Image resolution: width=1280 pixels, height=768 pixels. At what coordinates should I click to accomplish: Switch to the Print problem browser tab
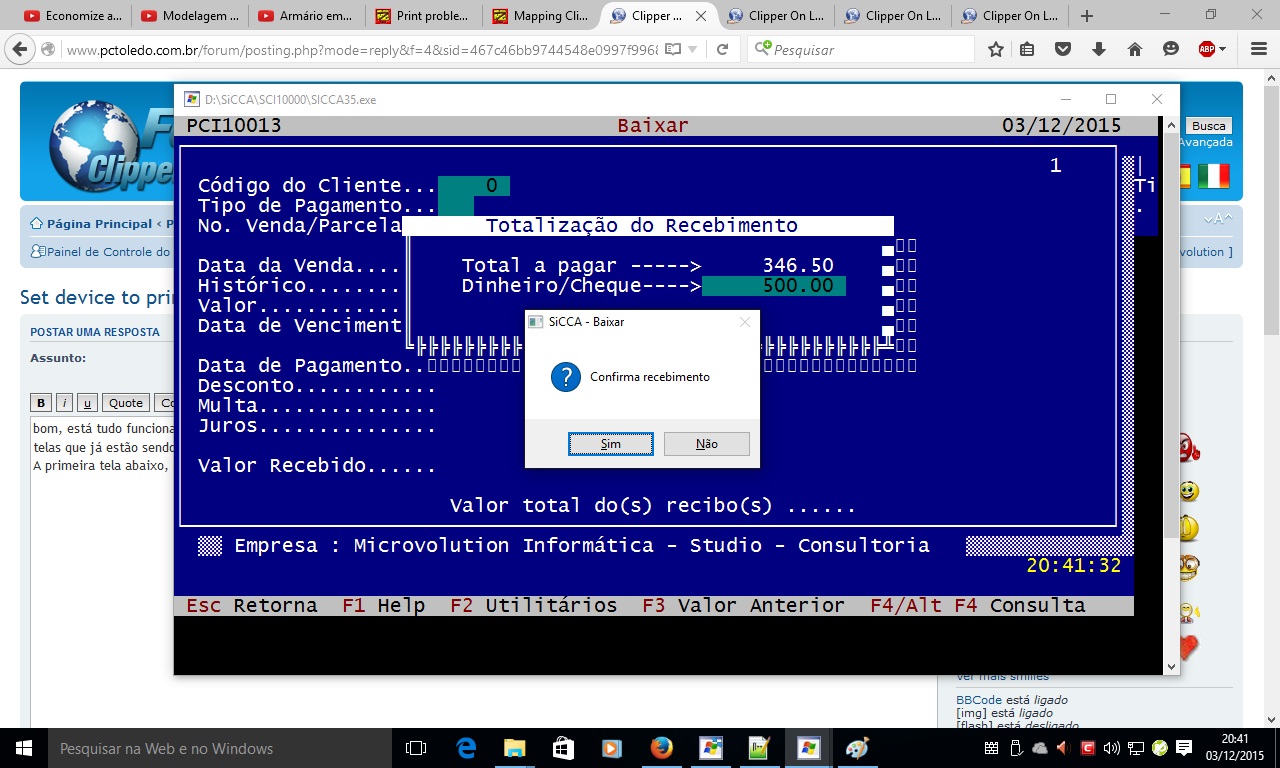point(422,16)
